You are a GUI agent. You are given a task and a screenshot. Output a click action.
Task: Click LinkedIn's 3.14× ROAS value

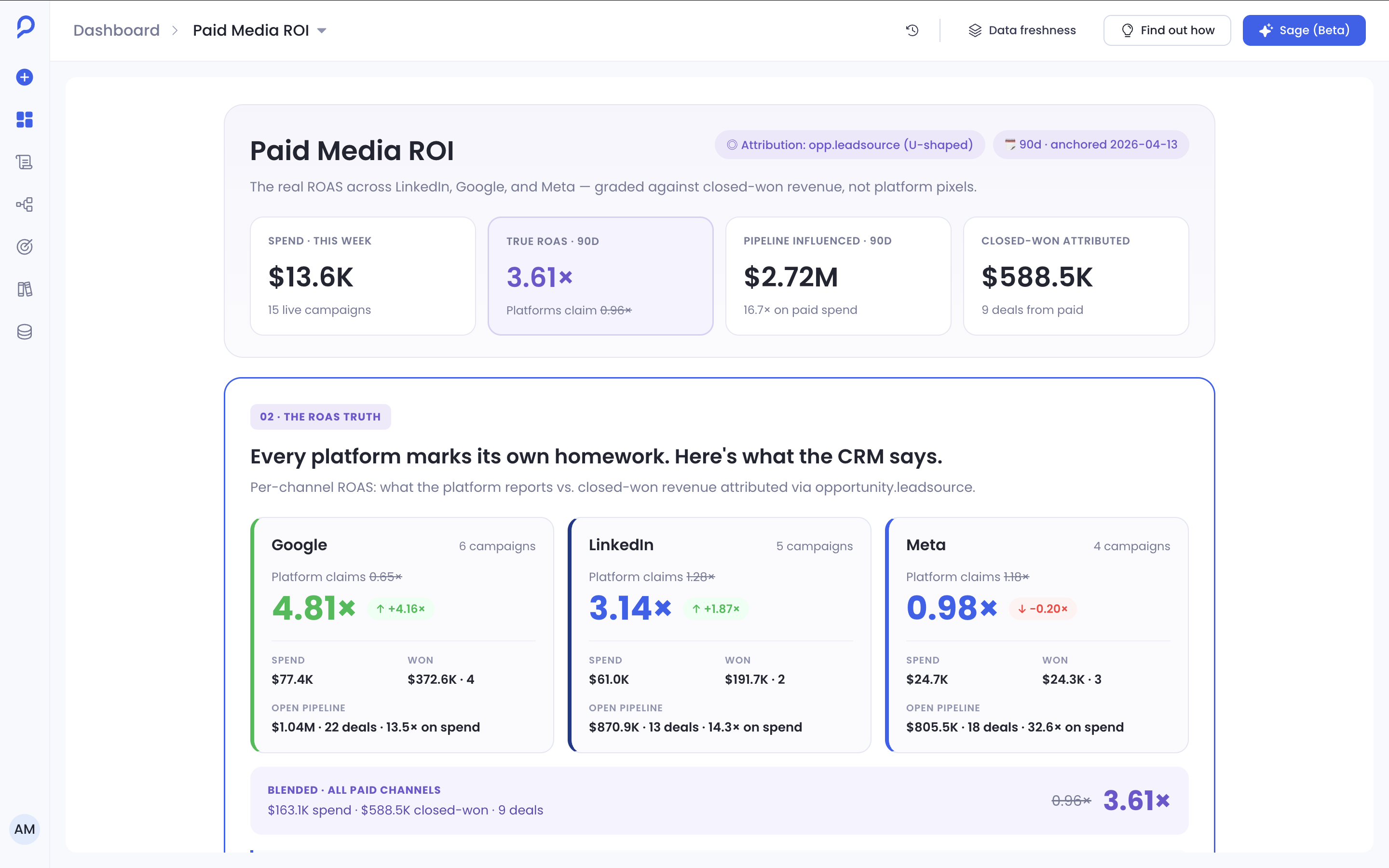(630, 608)
